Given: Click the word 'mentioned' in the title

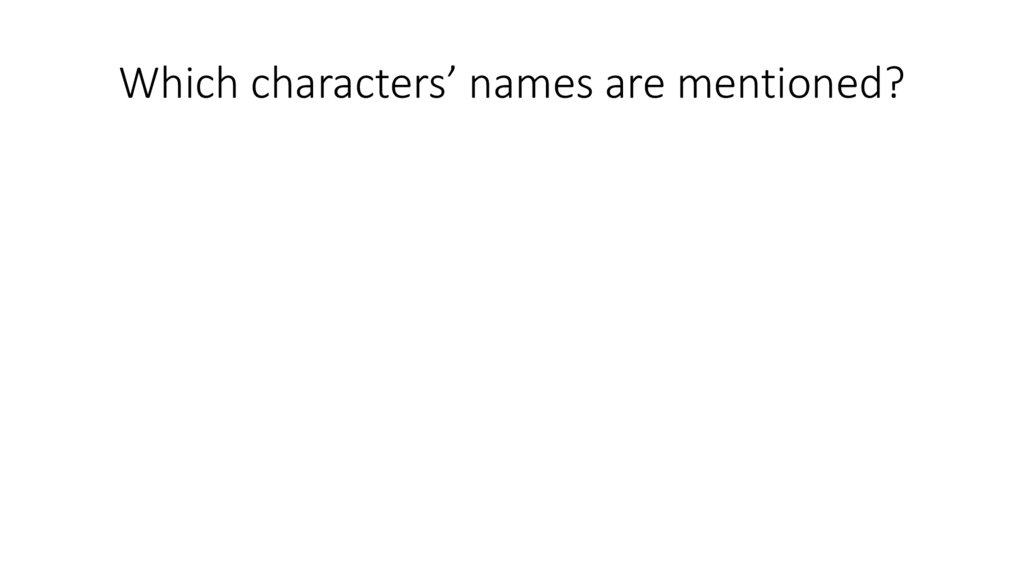Looking at the screenshot, I should [778, 85].
